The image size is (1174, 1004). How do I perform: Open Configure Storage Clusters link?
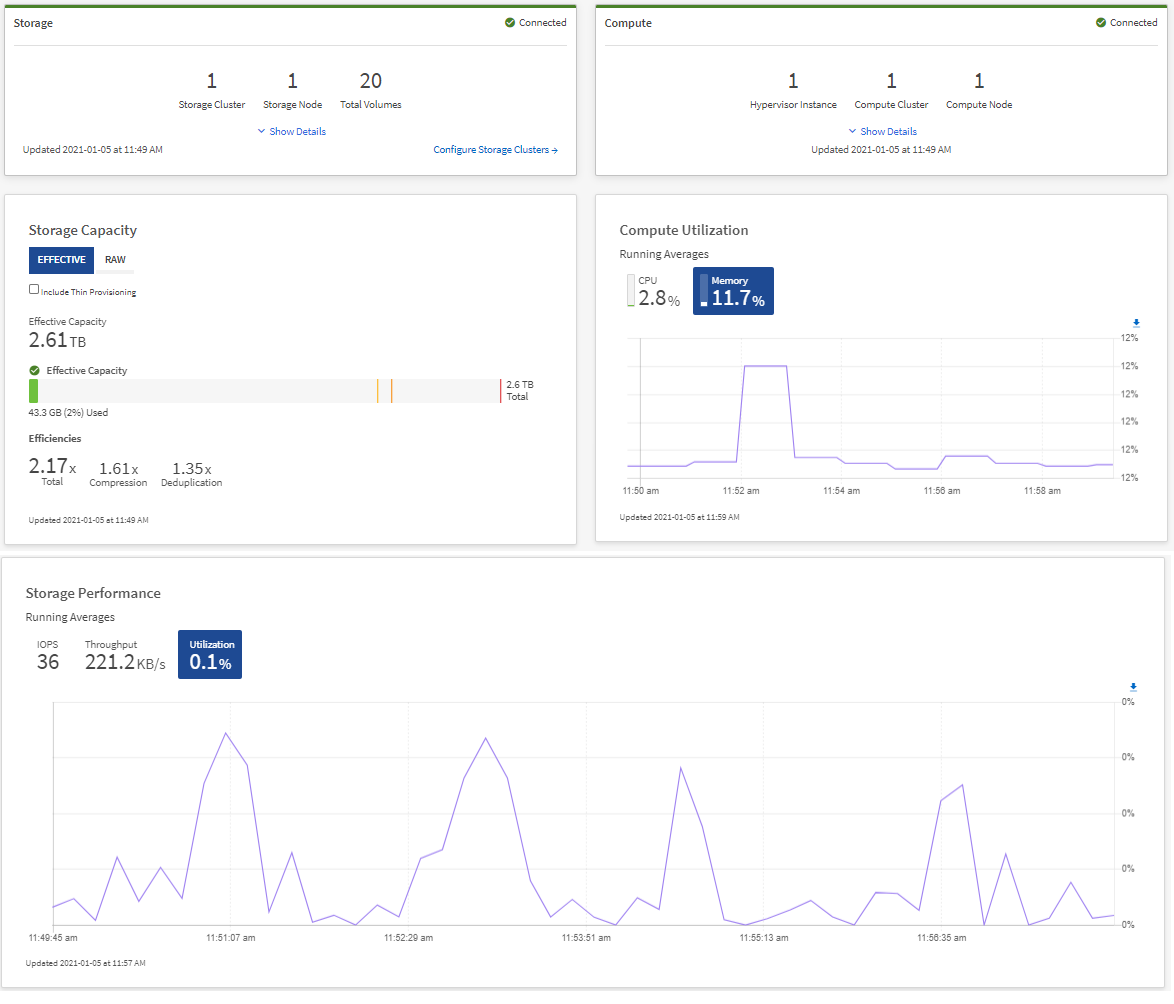[495, 150]
